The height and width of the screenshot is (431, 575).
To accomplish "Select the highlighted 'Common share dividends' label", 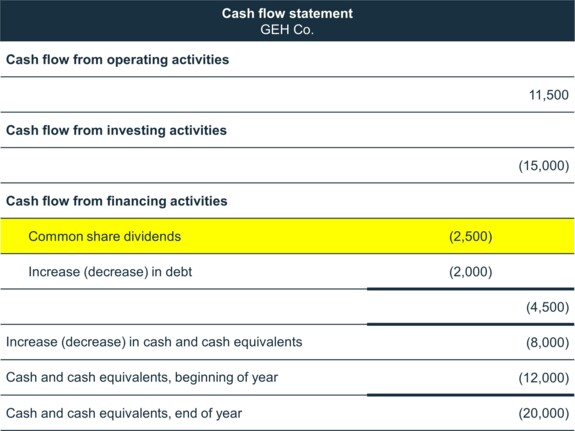I will 105,237.
